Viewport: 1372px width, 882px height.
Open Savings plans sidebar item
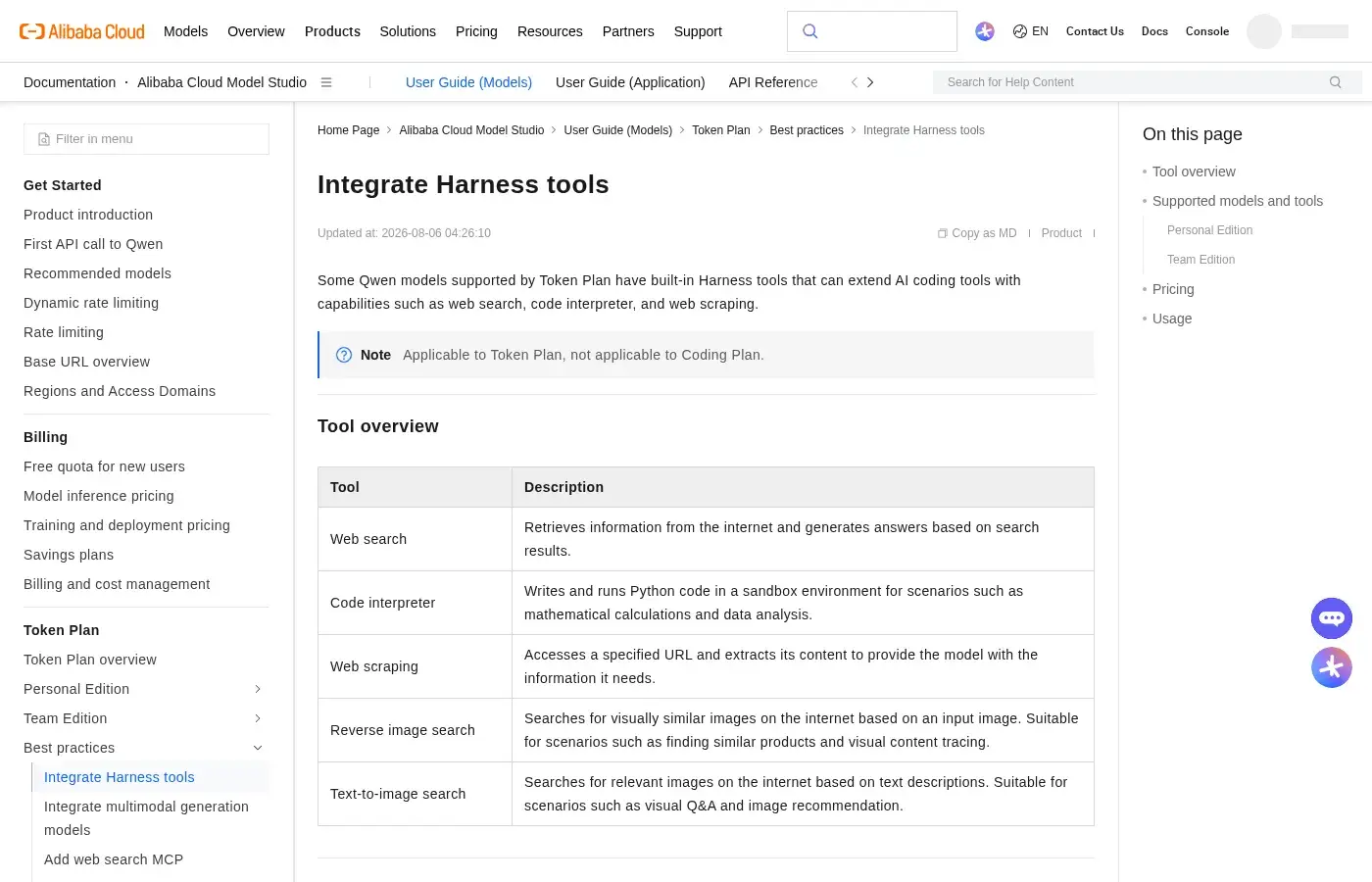[x=69, y=555]
